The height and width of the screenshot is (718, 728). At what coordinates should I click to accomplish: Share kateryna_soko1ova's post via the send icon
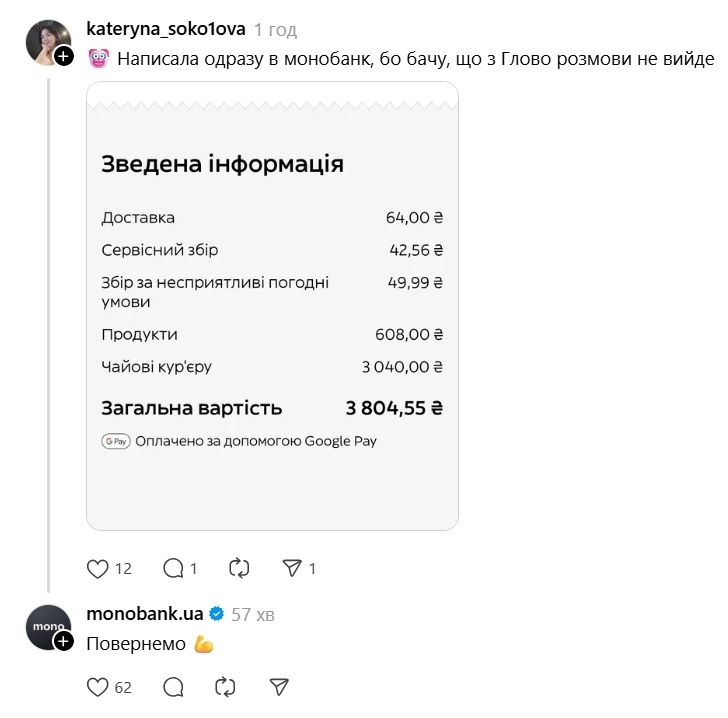291,569
